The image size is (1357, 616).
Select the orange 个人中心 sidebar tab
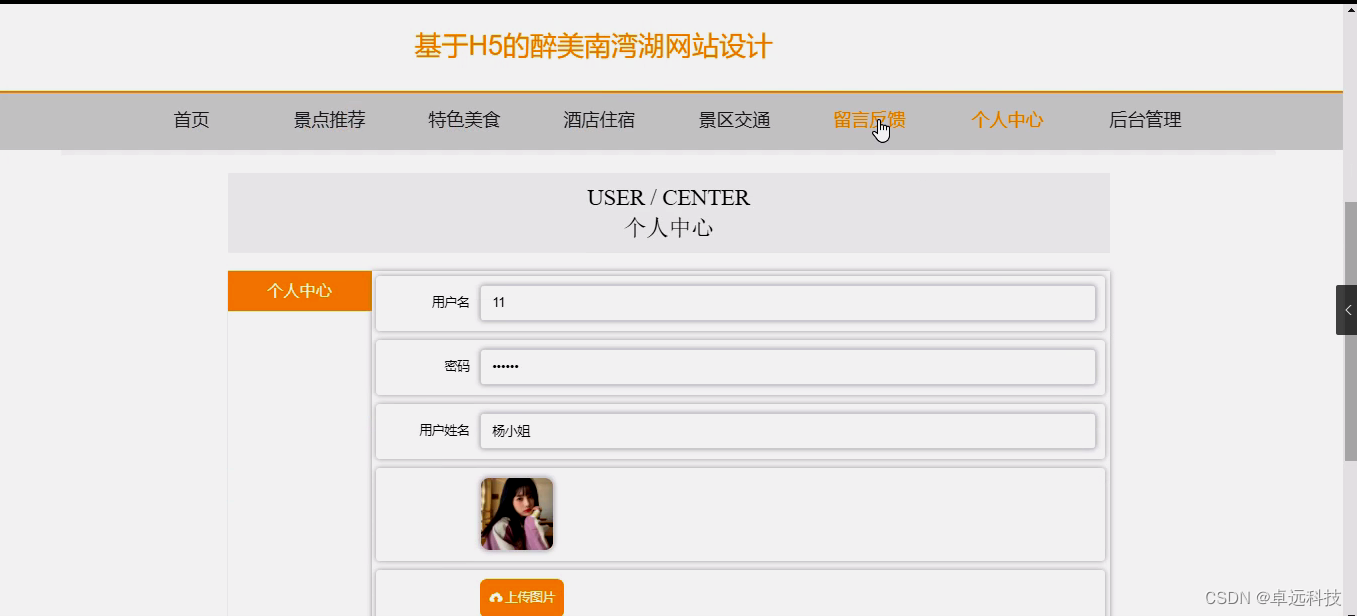pyautogui.click(x=299, y=290)
